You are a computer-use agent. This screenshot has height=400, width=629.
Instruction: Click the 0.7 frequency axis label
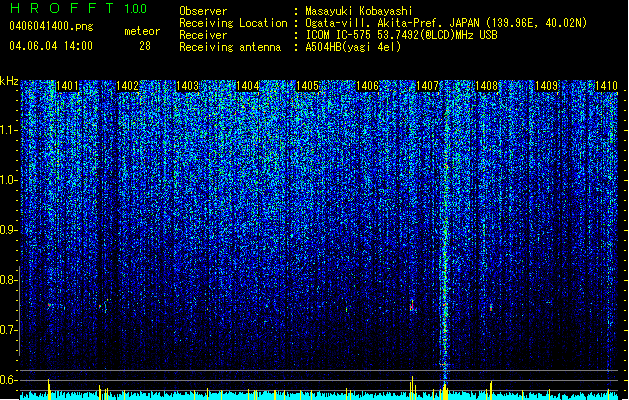point(9,330)
